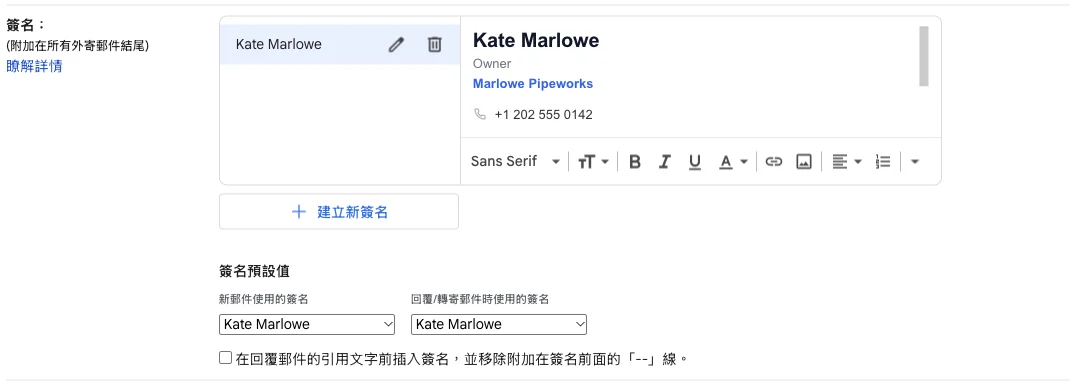The image size is (1076, 387).
Task: Open the text size menu
Action: click(593, 162)
